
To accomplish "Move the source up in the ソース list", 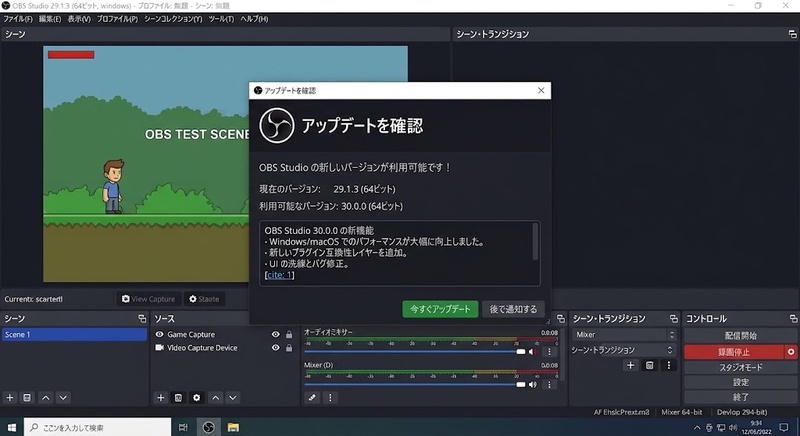I will click(216, 398).
